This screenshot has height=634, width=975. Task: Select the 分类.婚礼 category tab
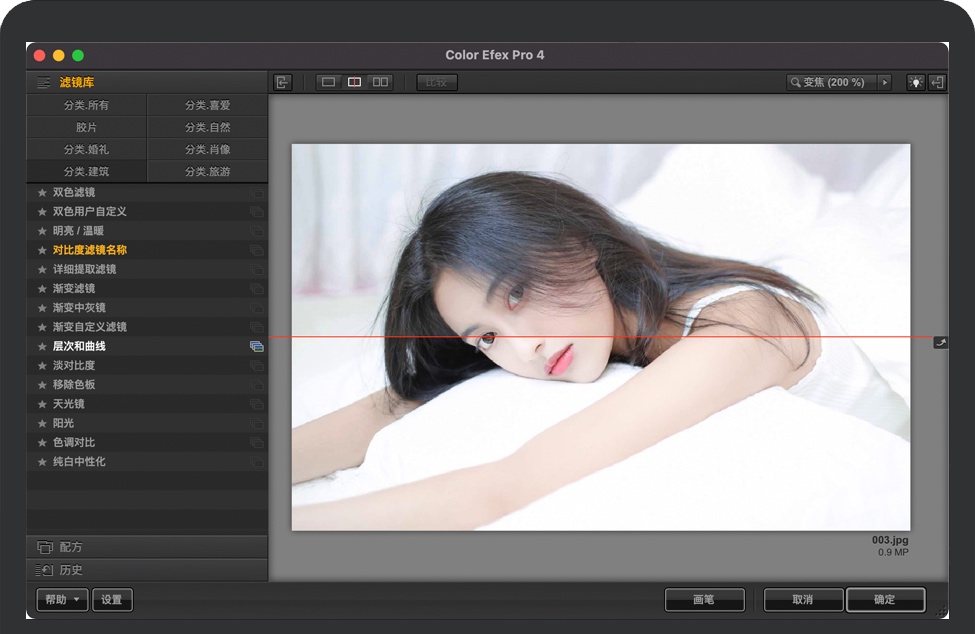[x=86, y=150]
